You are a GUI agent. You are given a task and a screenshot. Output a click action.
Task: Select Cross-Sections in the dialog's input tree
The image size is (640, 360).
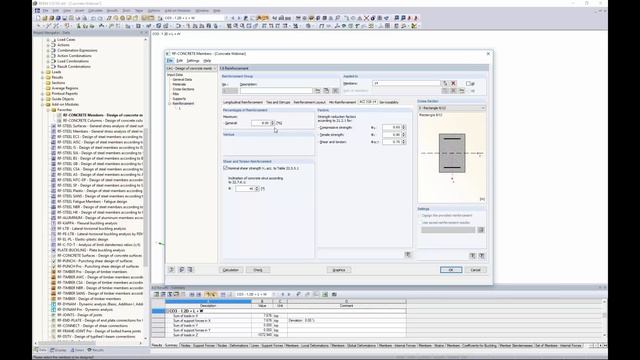point(183,89)
